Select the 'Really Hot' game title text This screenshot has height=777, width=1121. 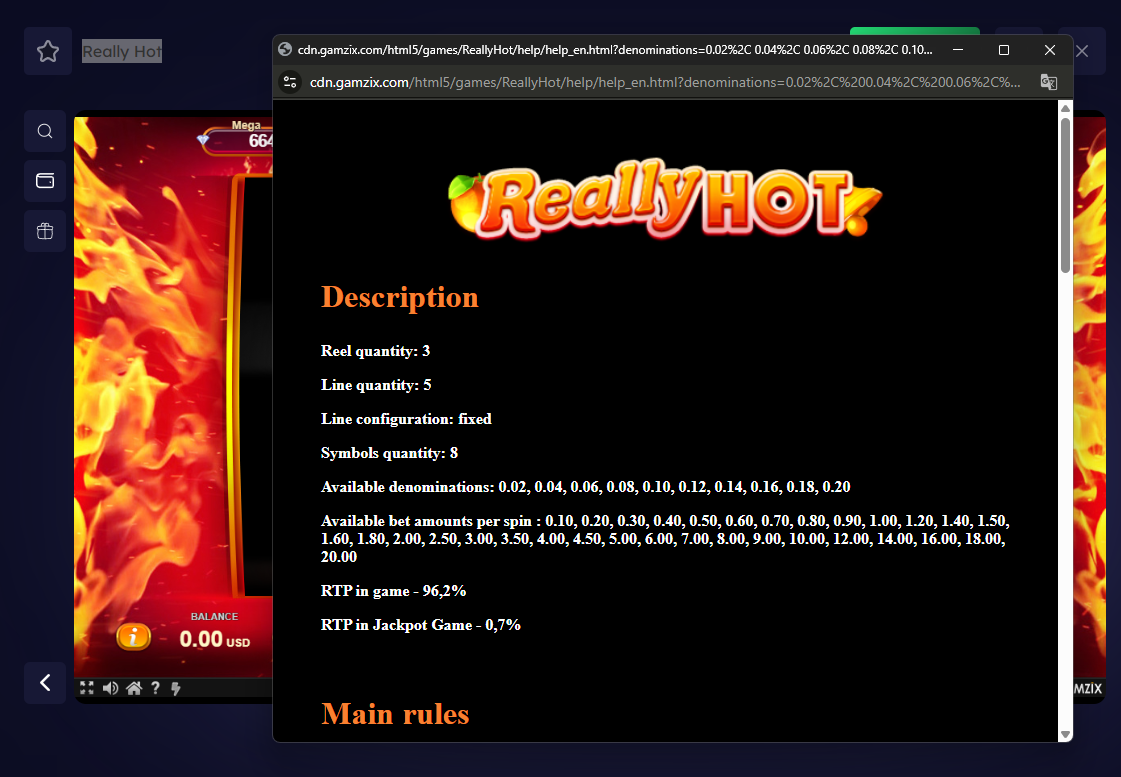(x=122, y=51)
